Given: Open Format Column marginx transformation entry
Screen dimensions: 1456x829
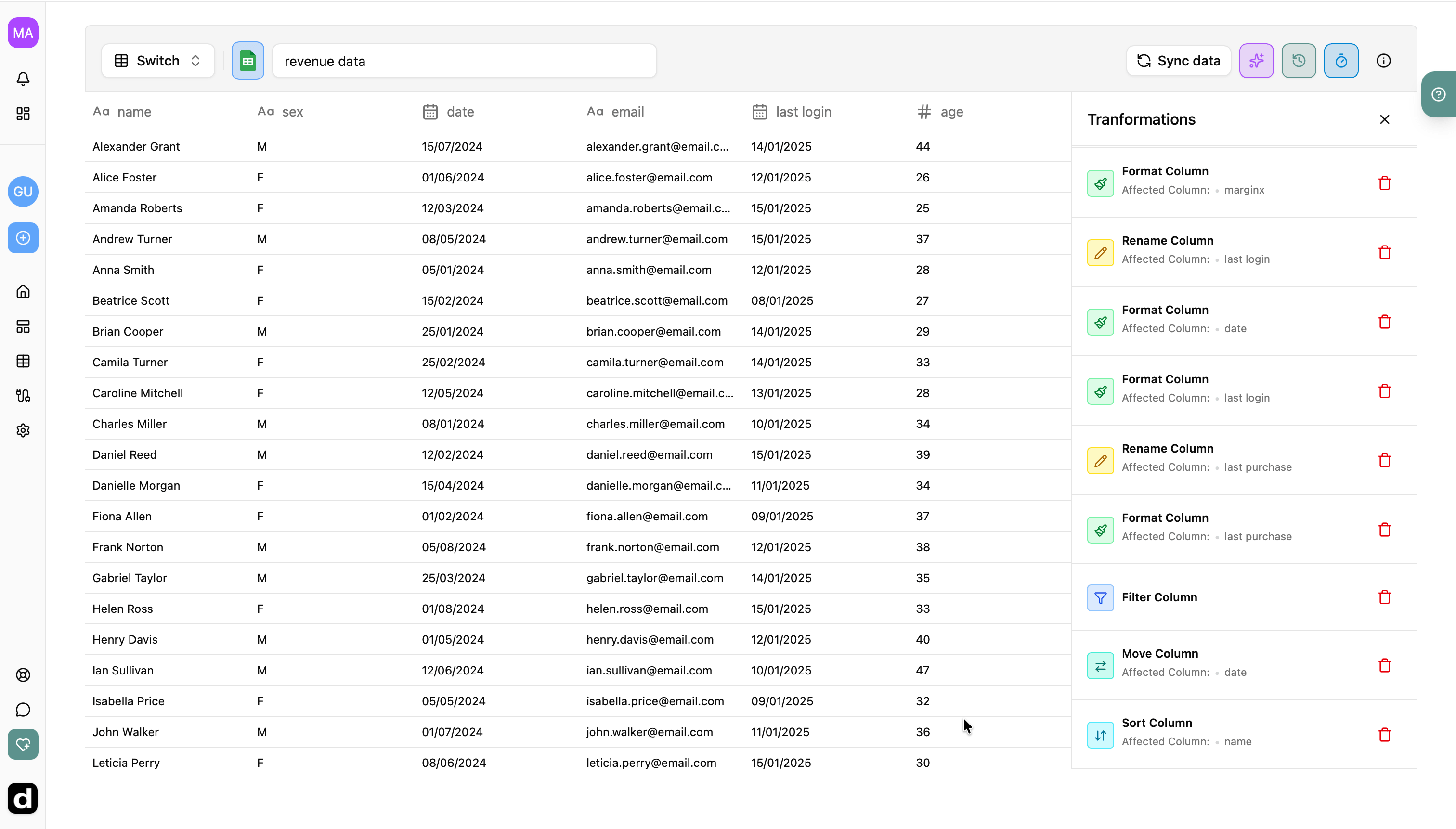Looking at the screenshot, I should click(1244, 183).
